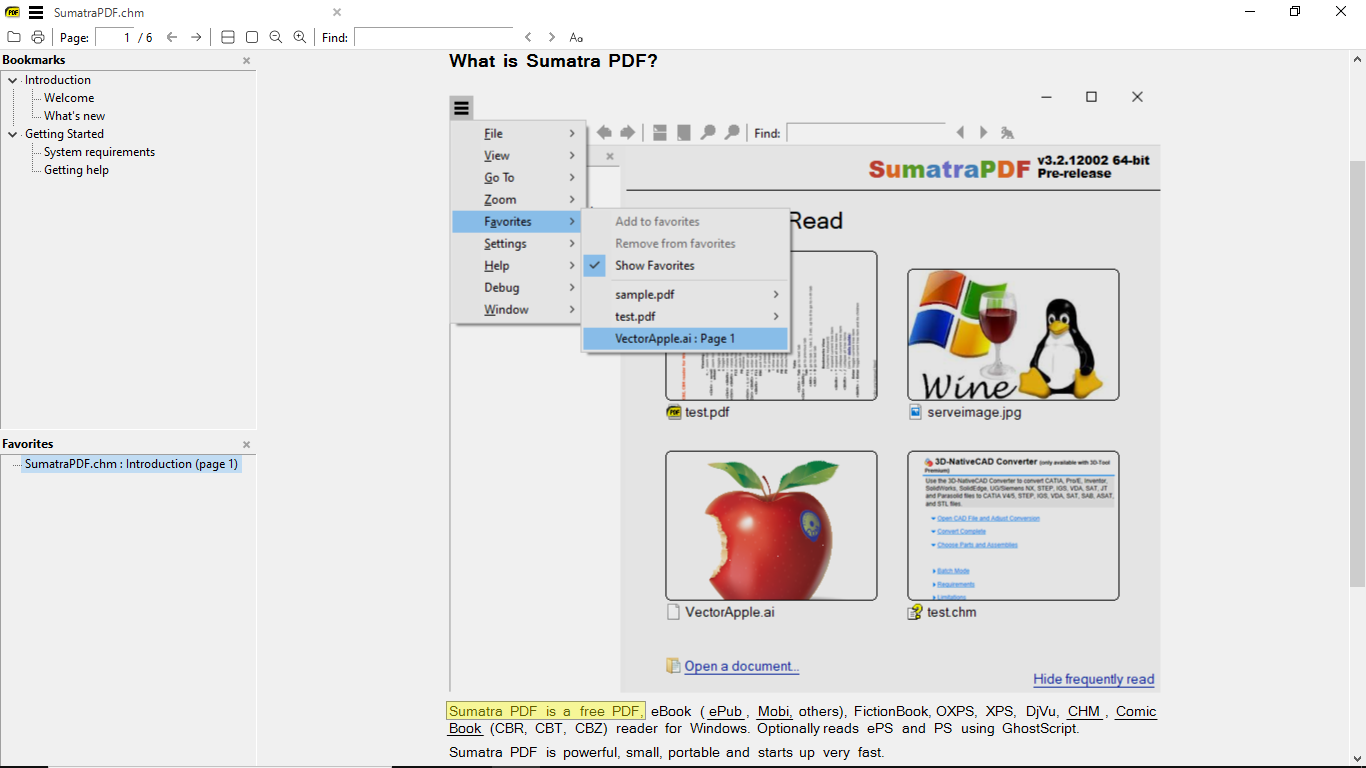Open the System requirements bookmark
The image size is (1366, 768).
[x=100, y=152]
